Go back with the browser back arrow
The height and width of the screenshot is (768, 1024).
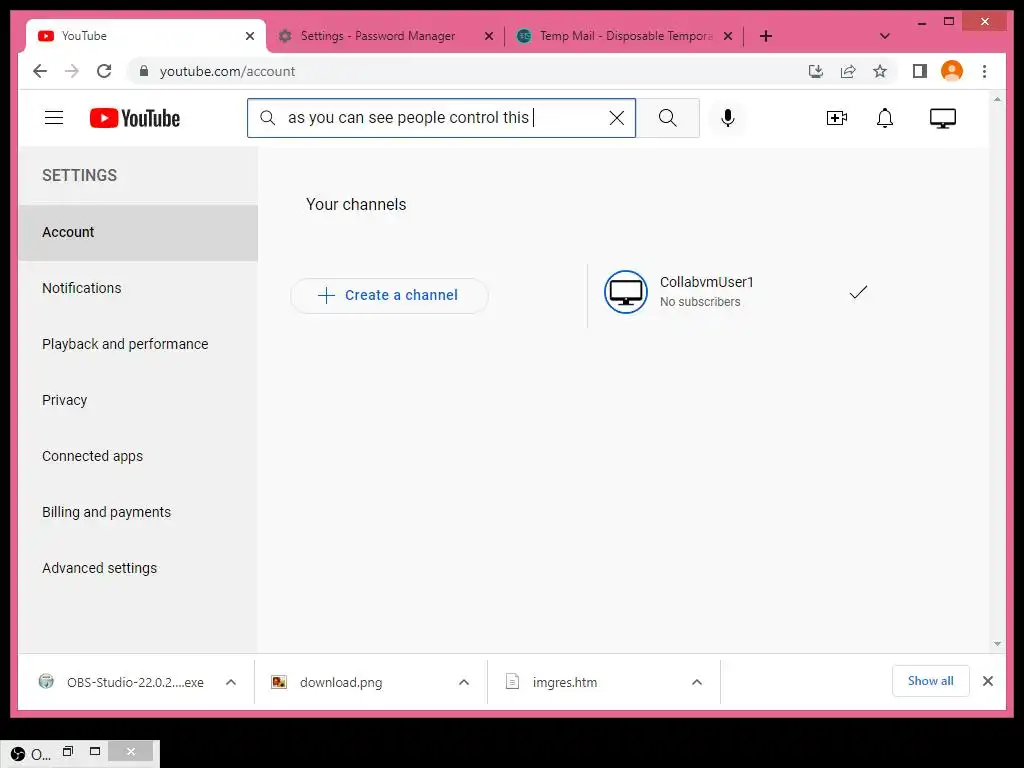coord(40,71)
